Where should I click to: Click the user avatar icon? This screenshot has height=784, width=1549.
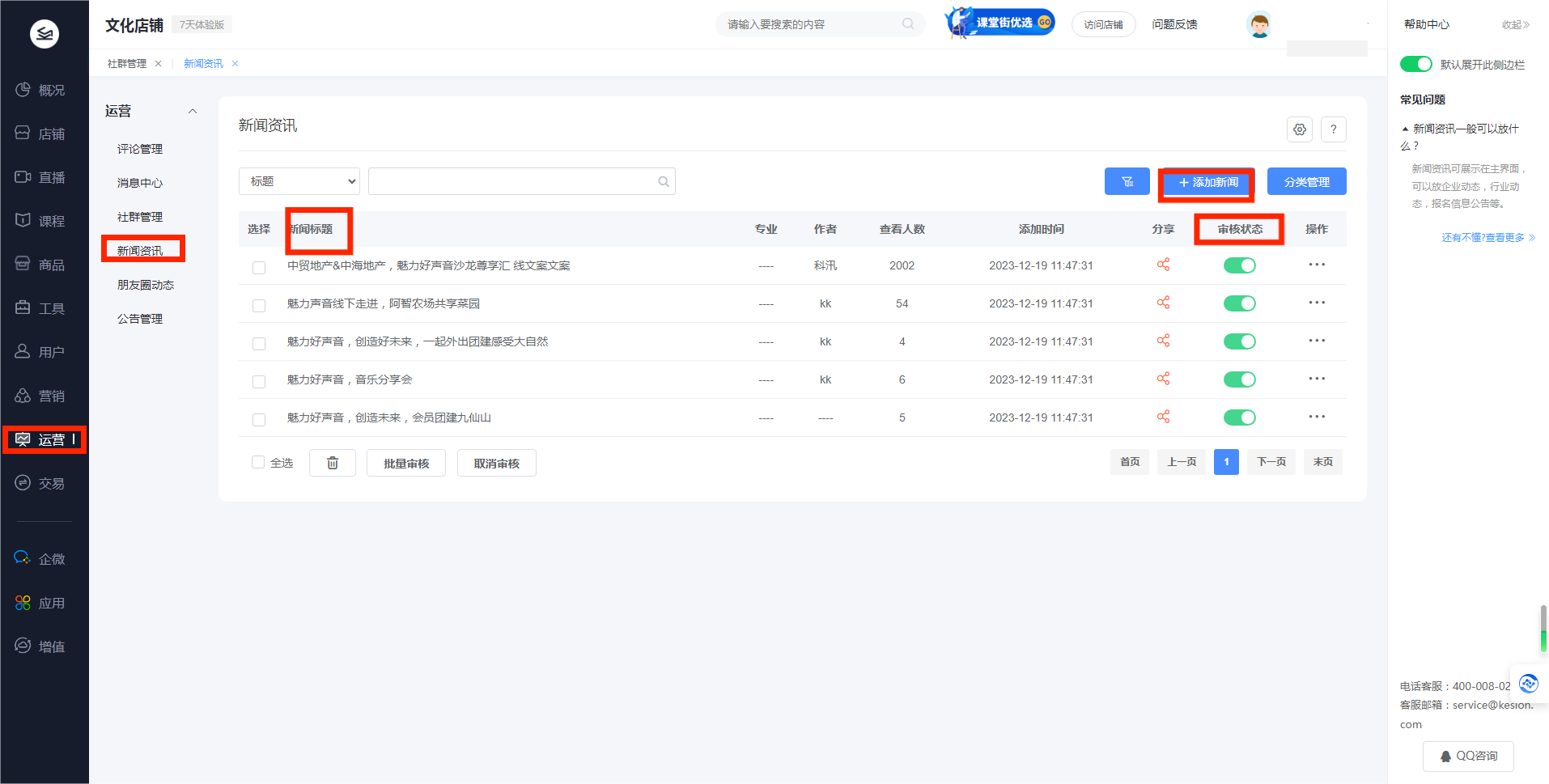tap(1258, 24)
